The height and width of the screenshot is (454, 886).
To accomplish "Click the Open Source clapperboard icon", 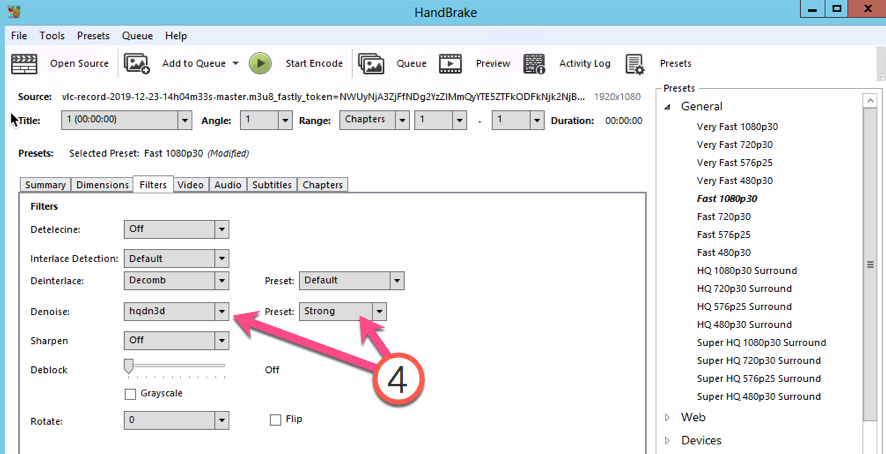I will [24, 64].
